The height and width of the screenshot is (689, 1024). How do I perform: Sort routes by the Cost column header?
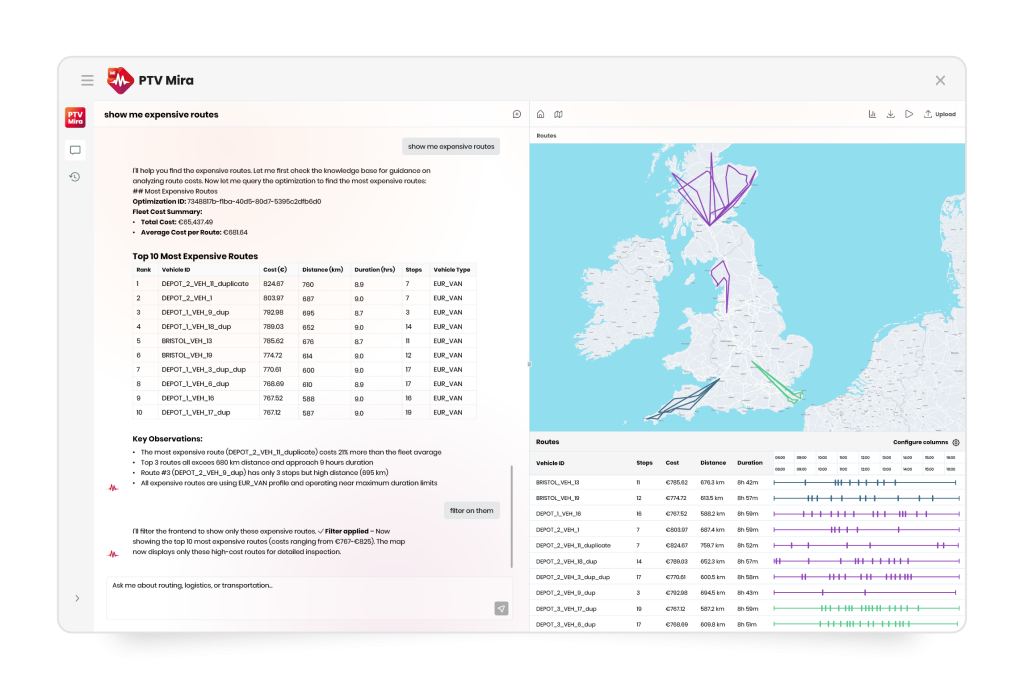click(672, 463)
